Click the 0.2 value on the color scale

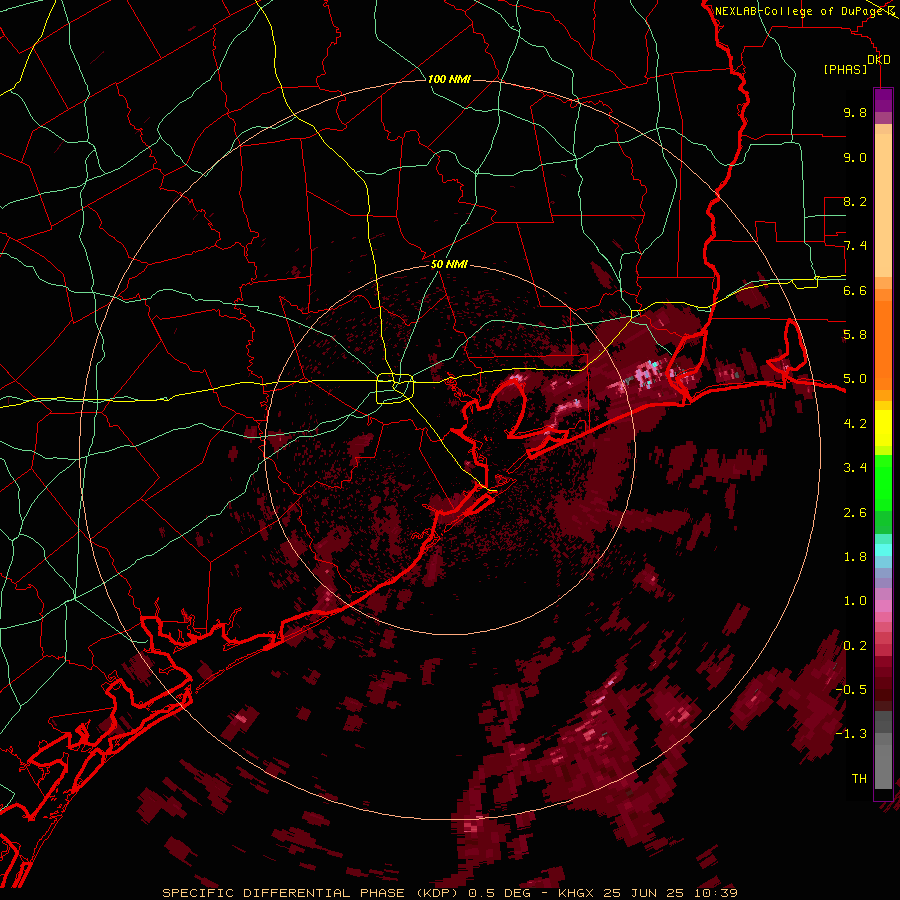[x=855, y=645]
